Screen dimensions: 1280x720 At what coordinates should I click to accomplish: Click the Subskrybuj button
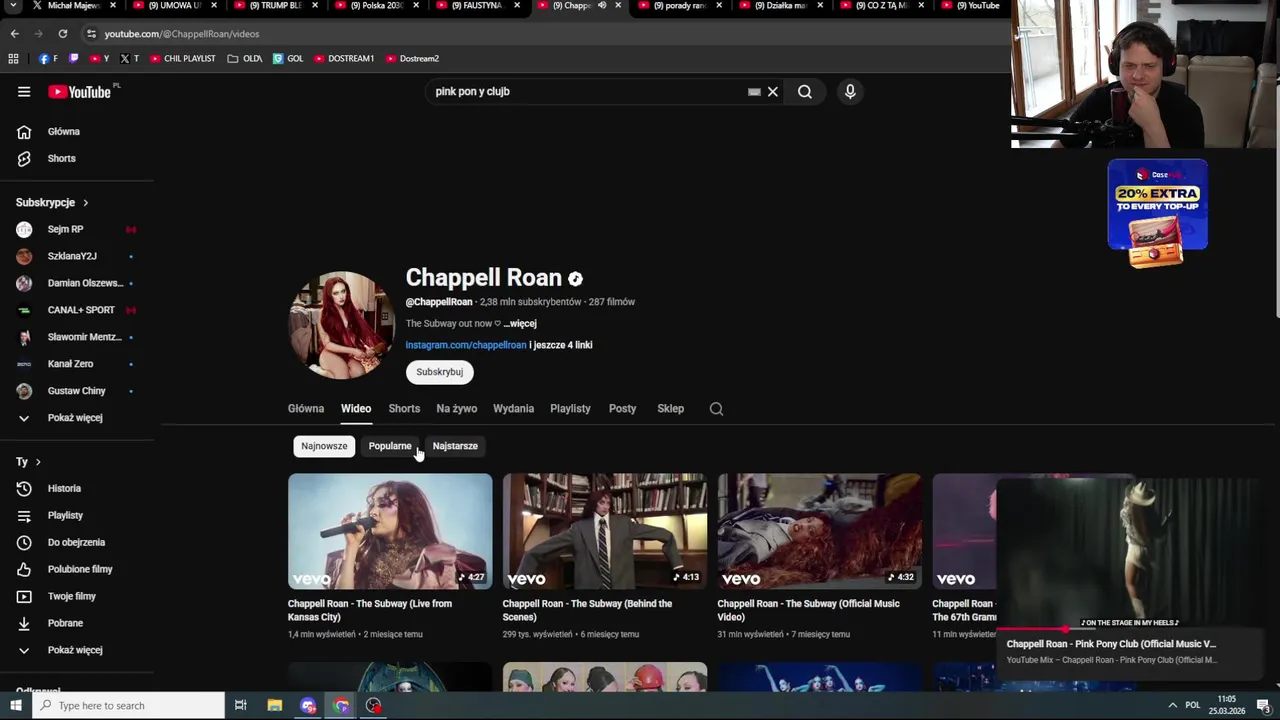tap(440, 372)
